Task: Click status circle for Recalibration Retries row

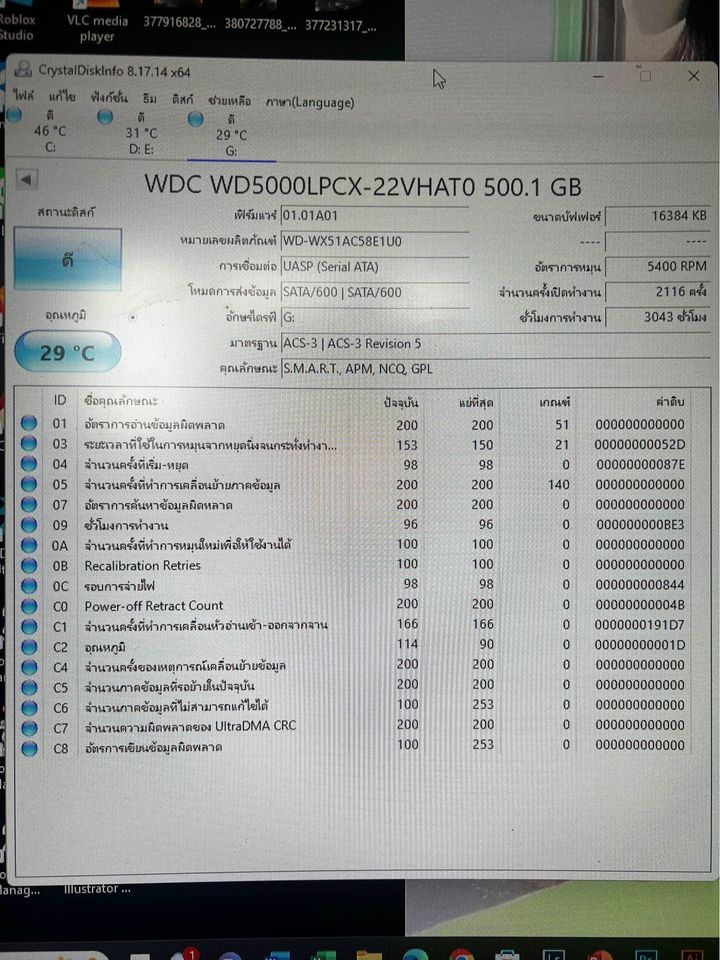Action: [29, 566]
